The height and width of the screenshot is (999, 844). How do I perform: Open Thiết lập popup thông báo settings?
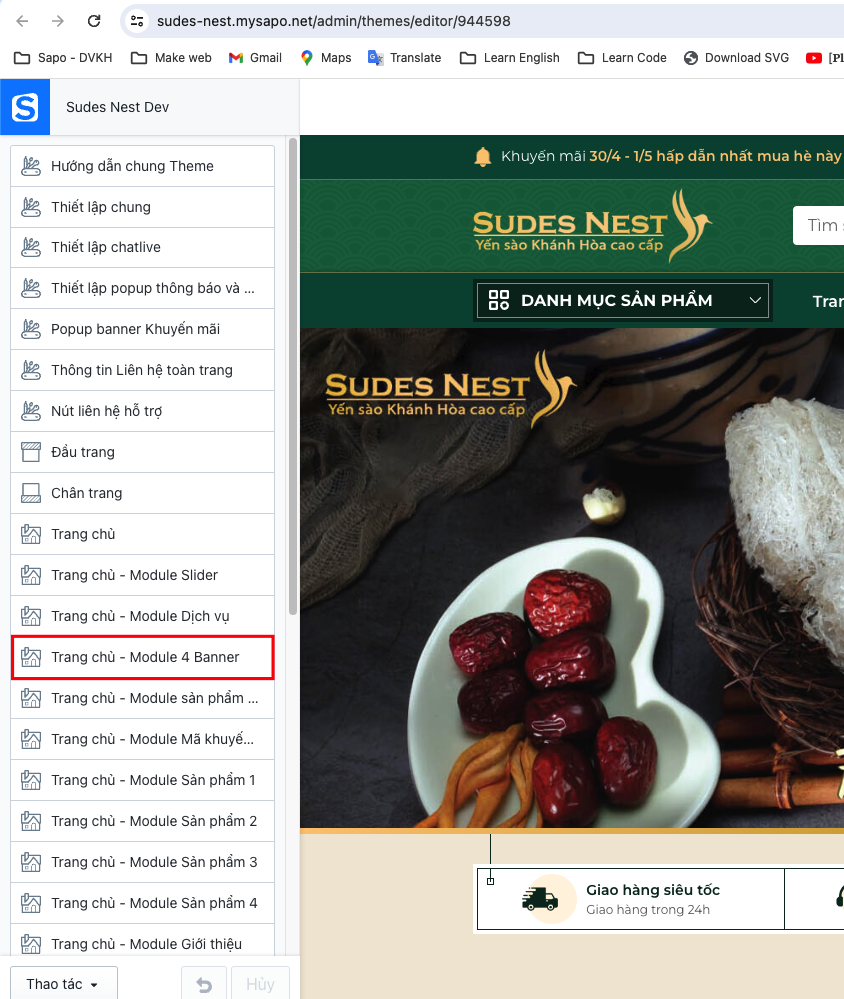143,289
